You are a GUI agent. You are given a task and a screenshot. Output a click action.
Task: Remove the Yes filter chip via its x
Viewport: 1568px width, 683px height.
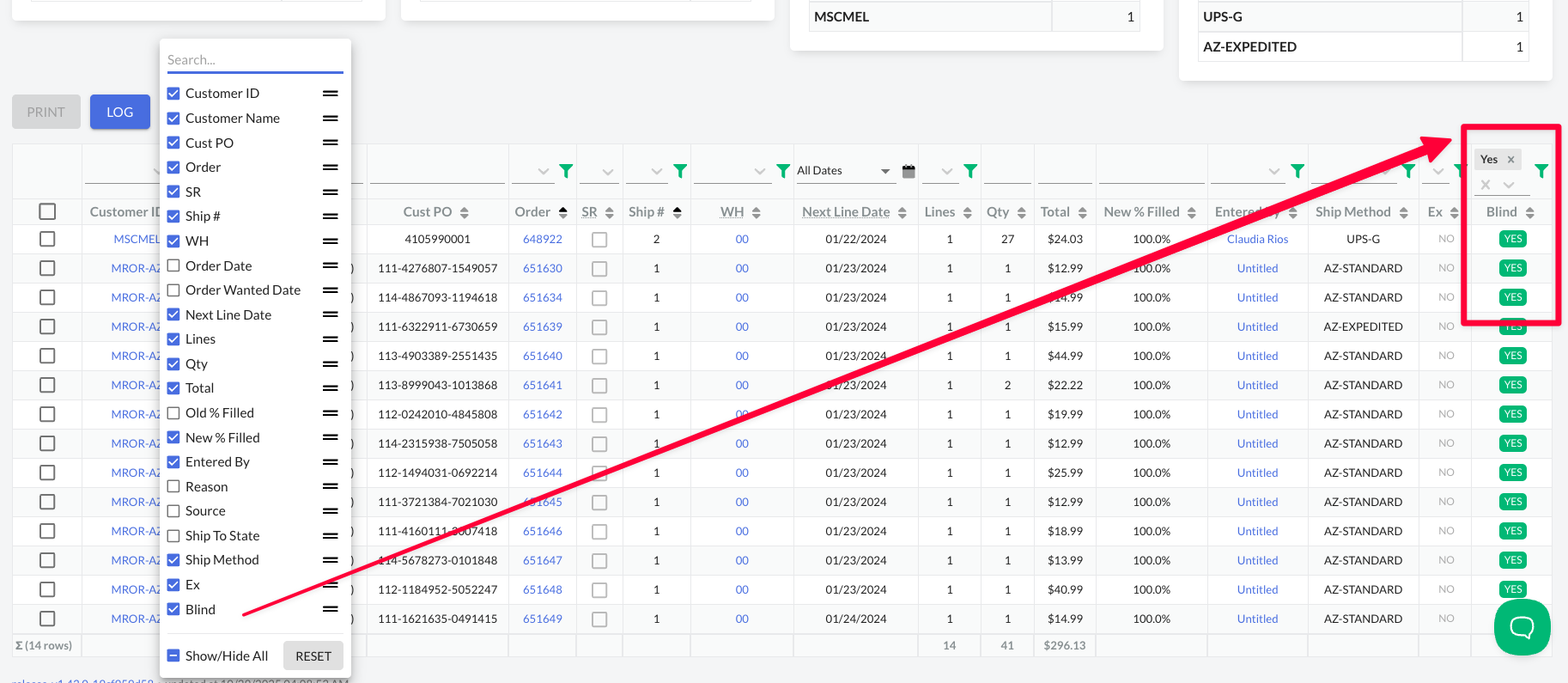1510,160
